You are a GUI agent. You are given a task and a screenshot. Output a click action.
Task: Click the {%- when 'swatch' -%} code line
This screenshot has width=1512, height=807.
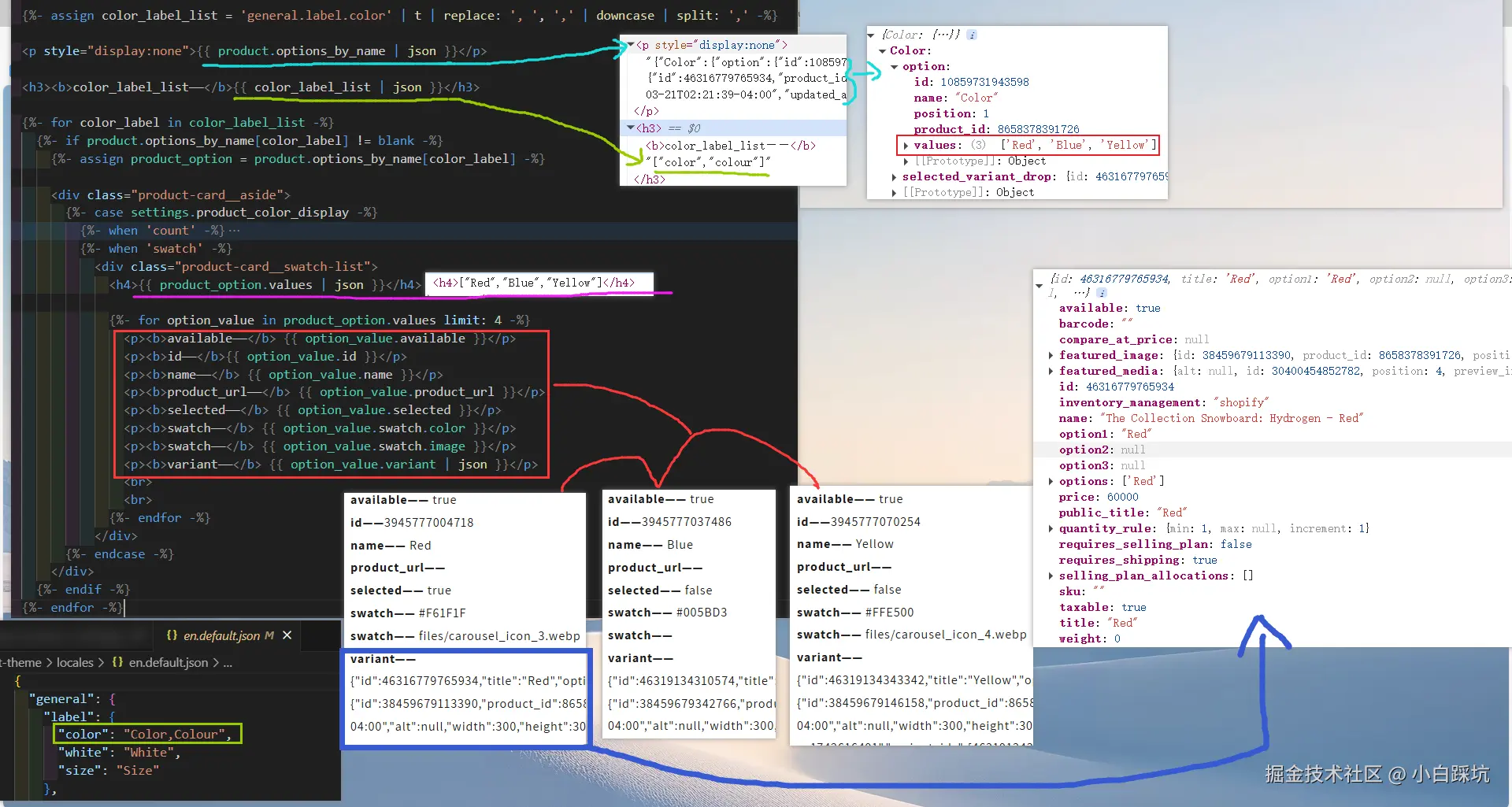(156, 249)
